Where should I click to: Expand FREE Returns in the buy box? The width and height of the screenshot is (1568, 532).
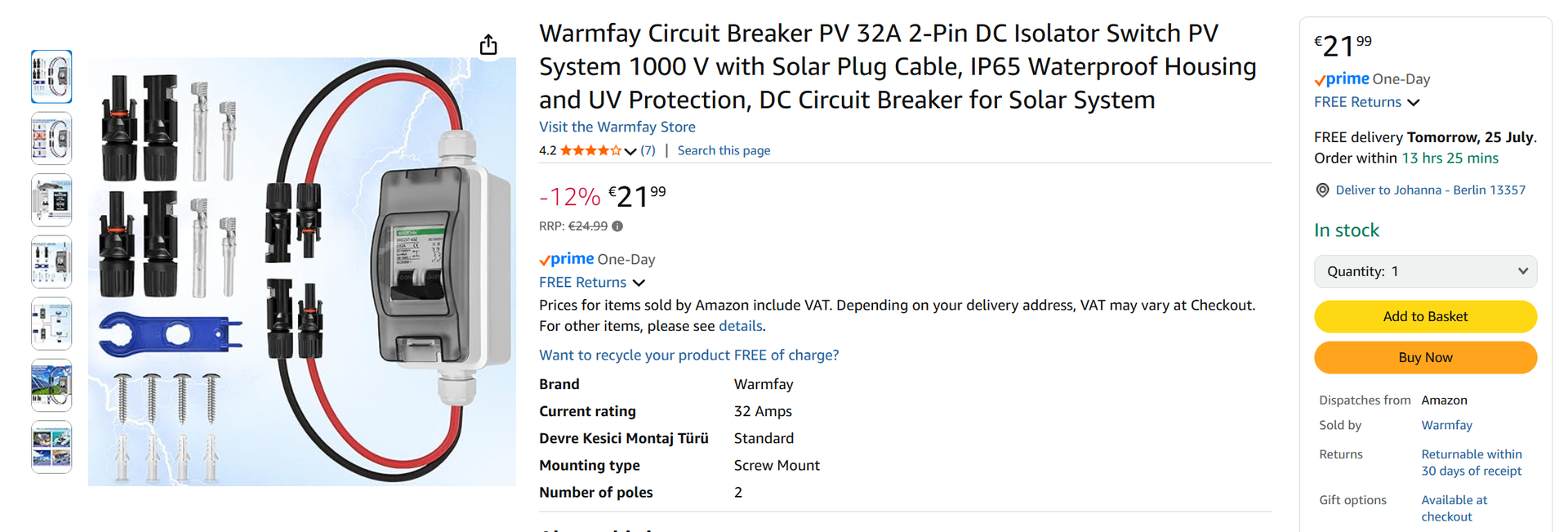(x=1366, y=102)
